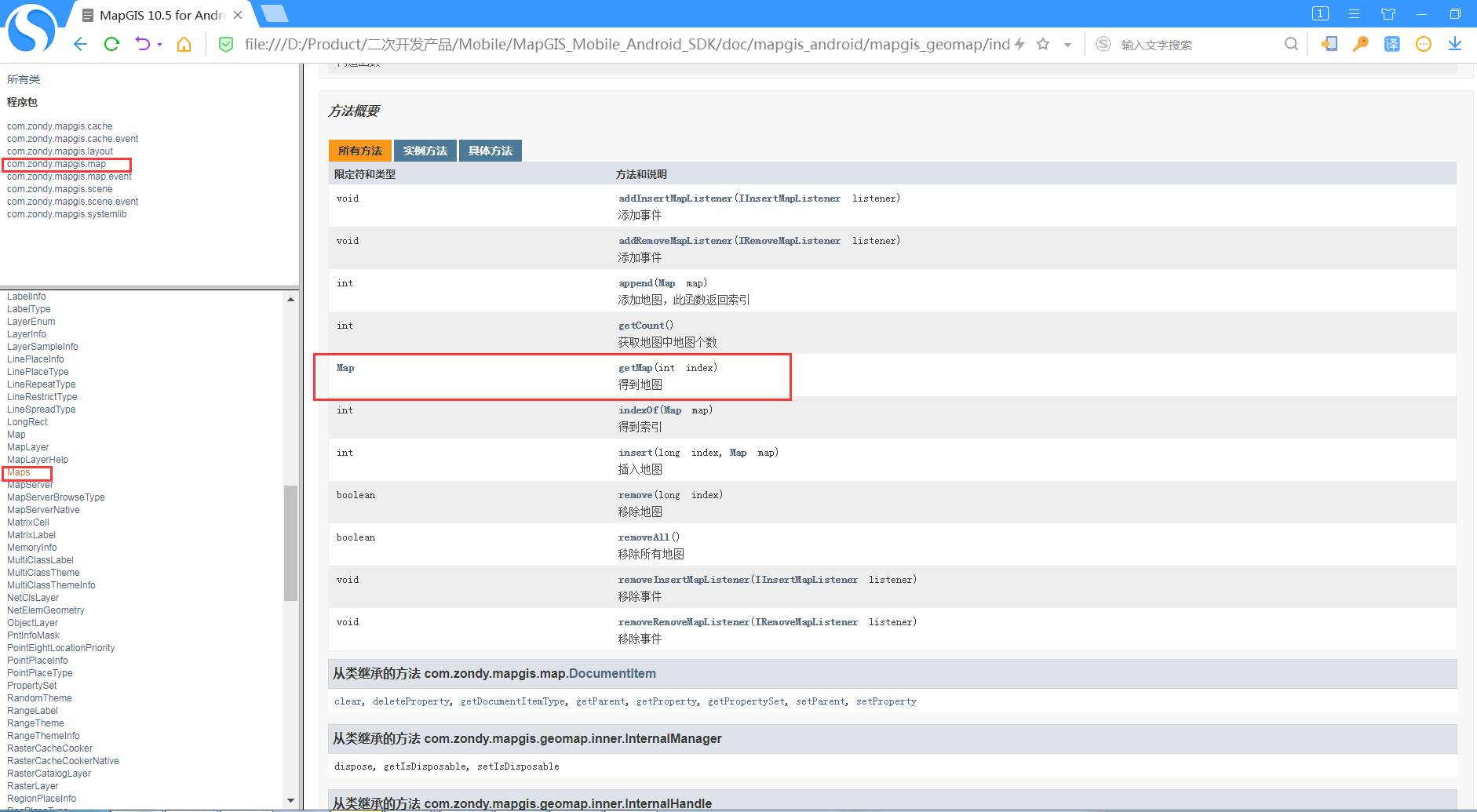Open package com.zondy.mapgis.map
1477x812 pixels.
click(x=57, y=164)
